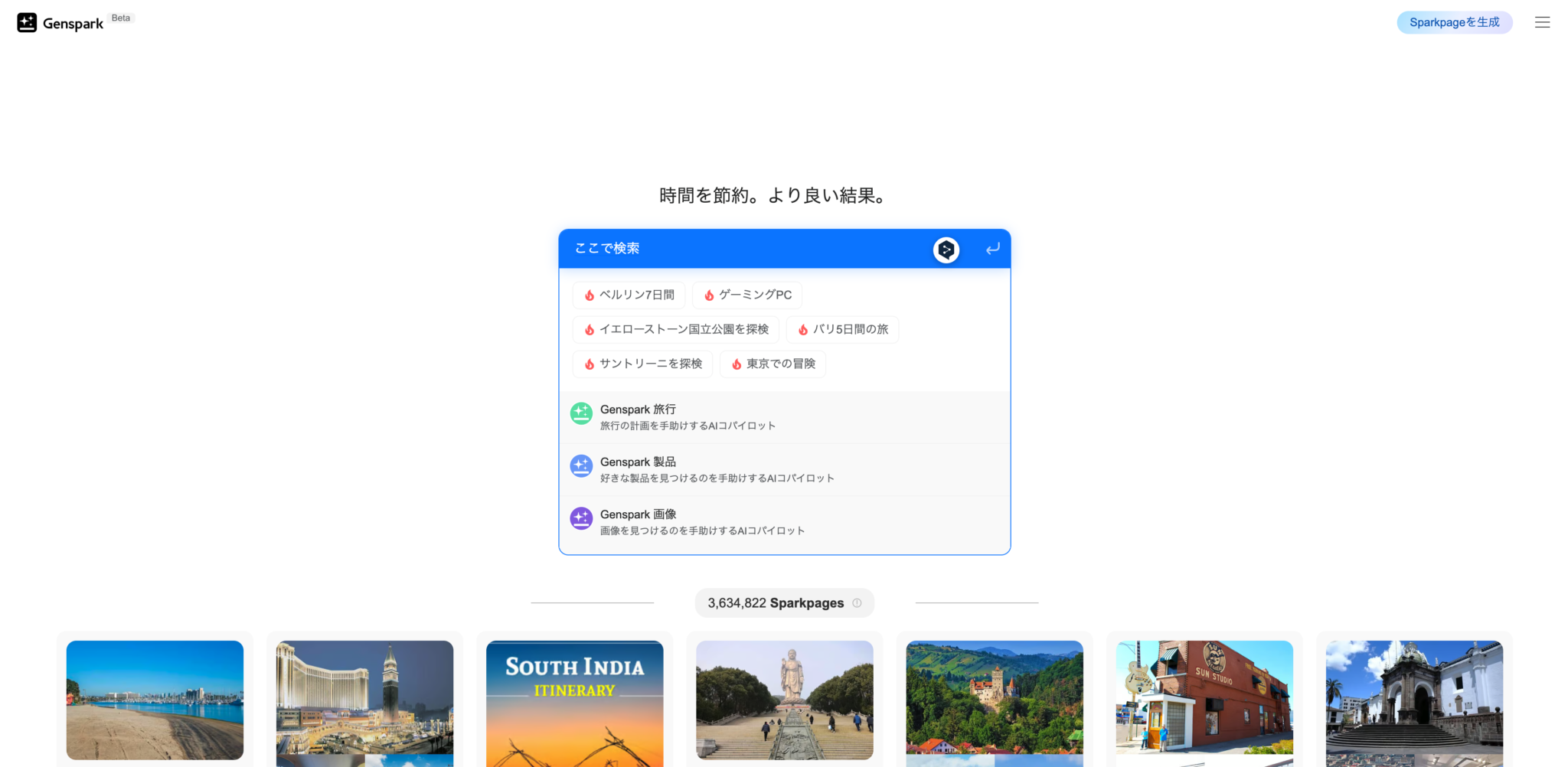Select the 東京での冒険 suggestion
This screenshot has height=767, width=1568.
773,364
